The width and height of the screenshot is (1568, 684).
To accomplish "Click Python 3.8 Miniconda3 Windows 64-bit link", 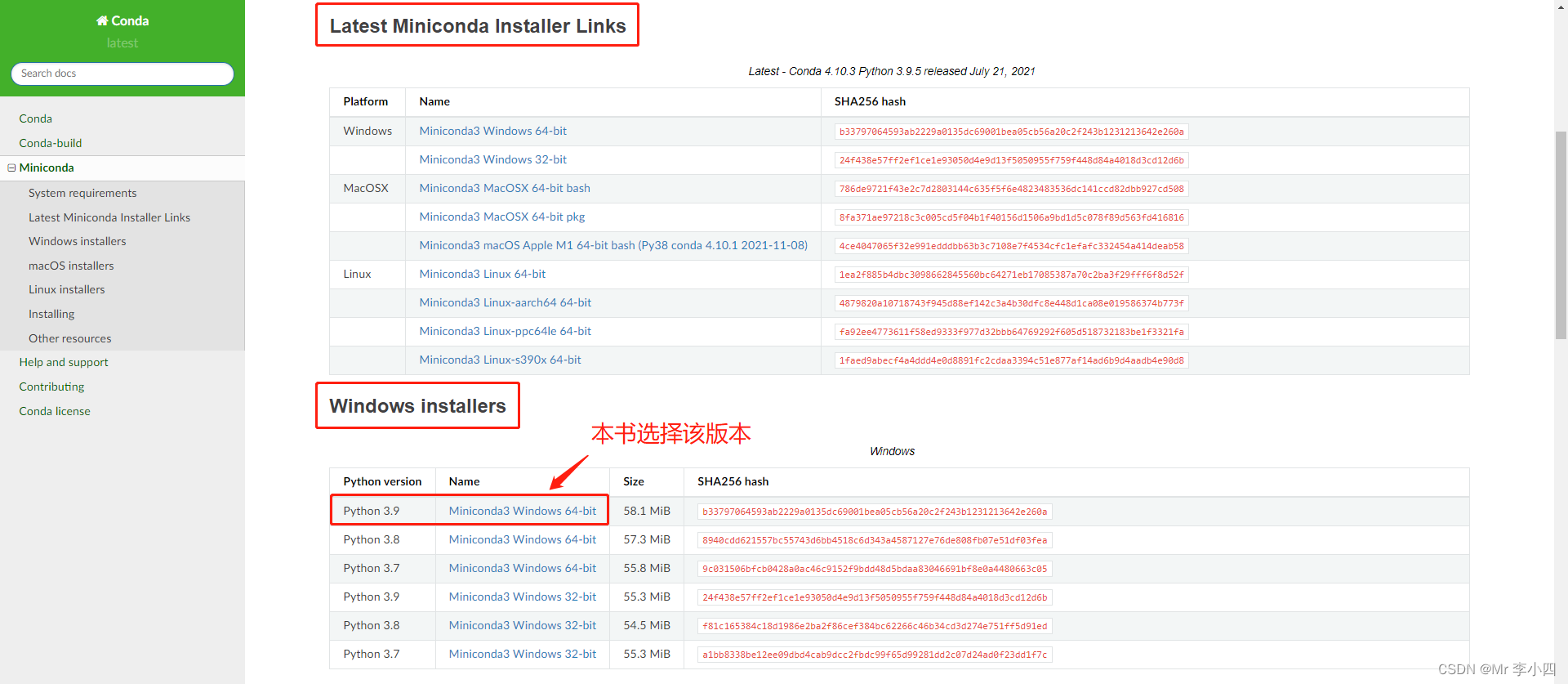I will pyautogui.click(x=523, y=539).
